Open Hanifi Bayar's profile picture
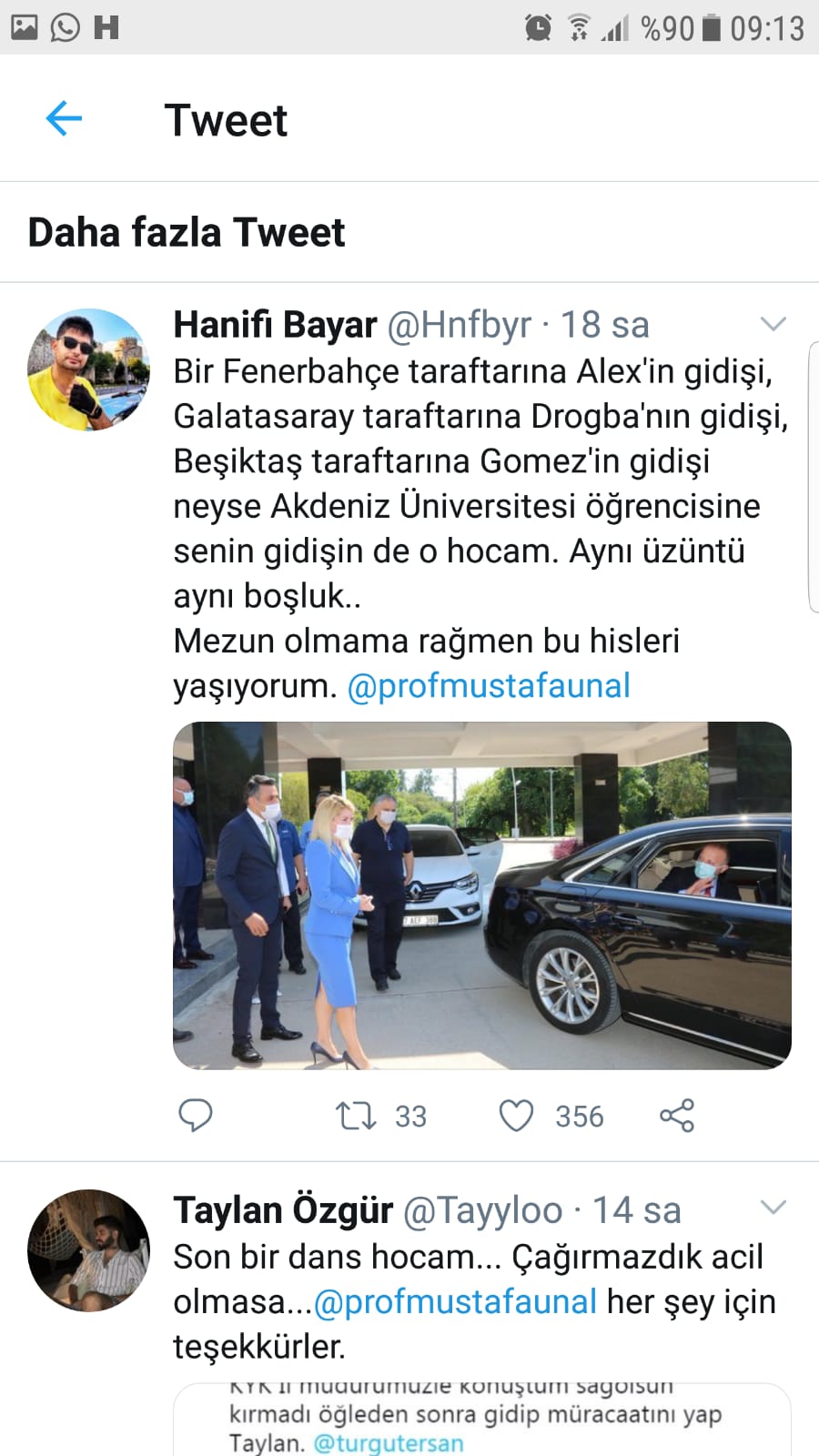The image size is (819, 1456). 88,369
